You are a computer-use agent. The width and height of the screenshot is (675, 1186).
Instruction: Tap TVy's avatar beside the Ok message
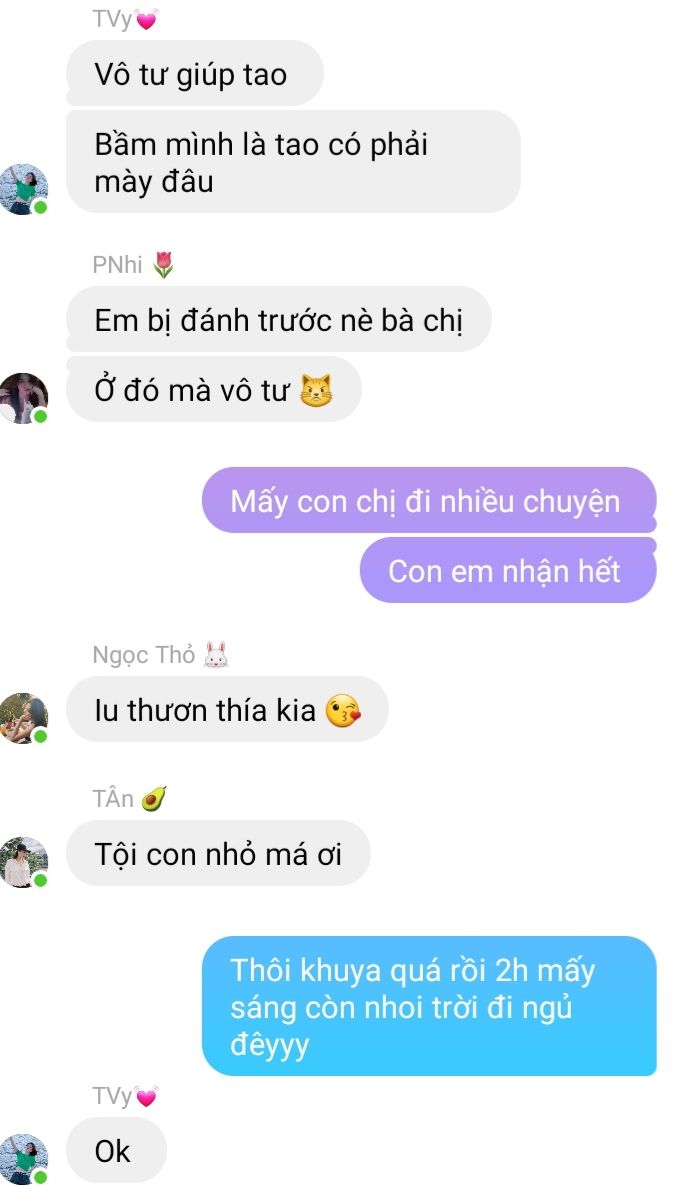coord(23,1160)
